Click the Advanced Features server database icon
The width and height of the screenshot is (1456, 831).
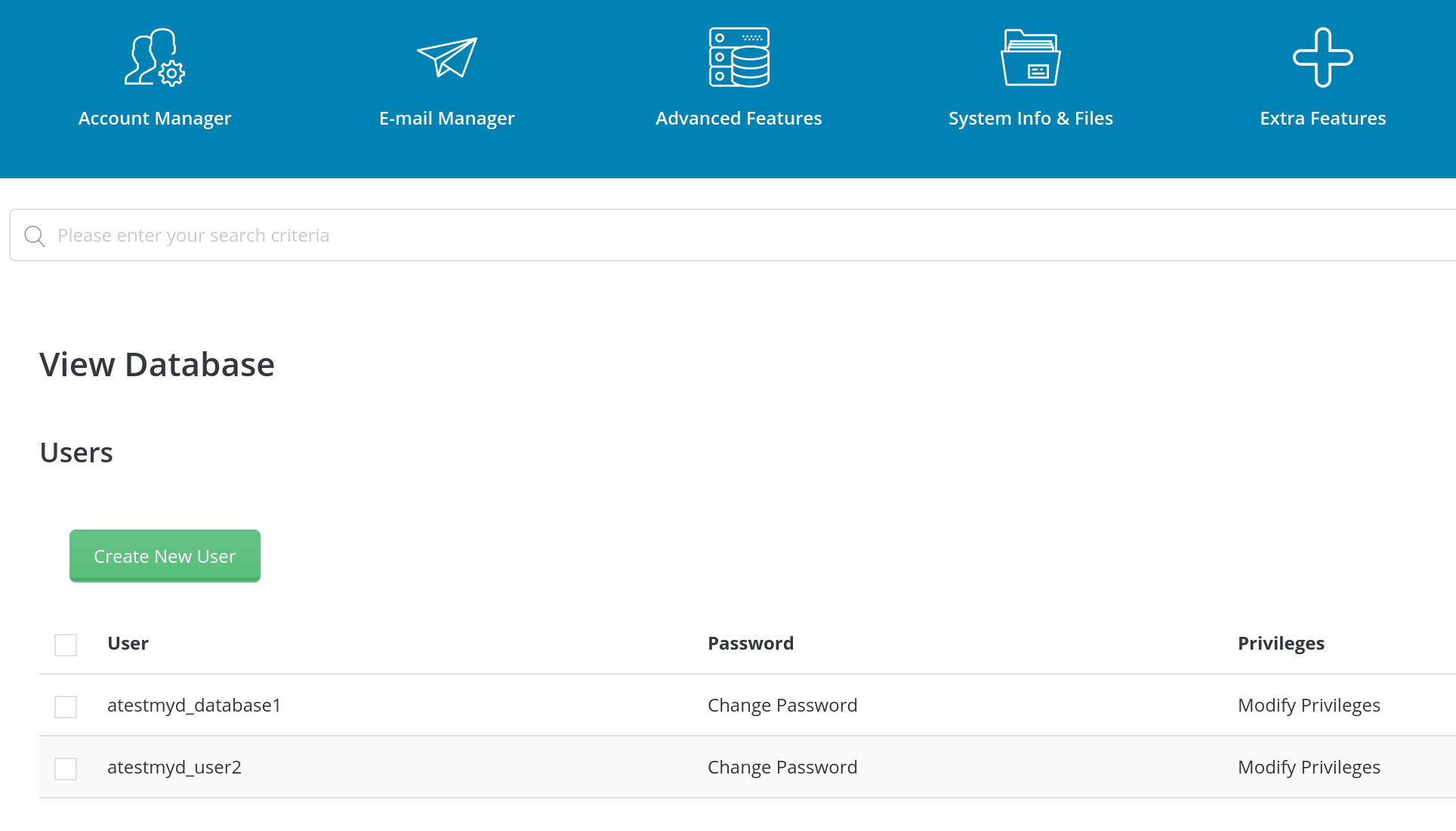(x=739, y=57)
